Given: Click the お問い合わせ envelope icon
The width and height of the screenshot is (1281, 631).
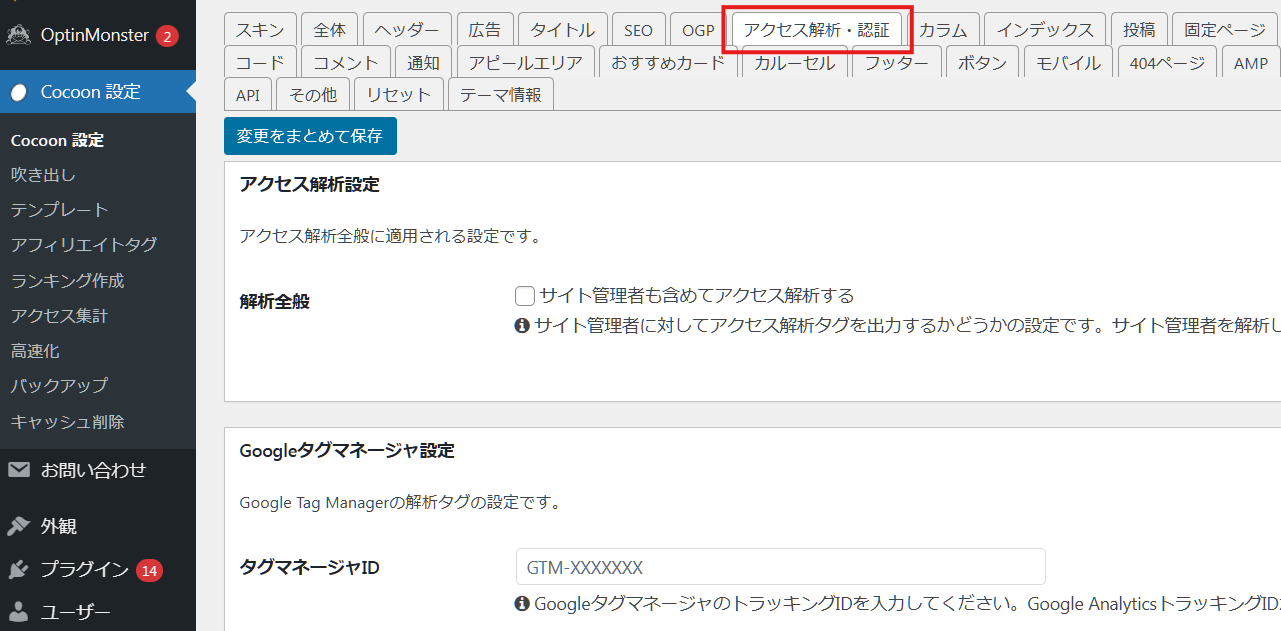Looking at the screenshot, I should coord(18,470).
